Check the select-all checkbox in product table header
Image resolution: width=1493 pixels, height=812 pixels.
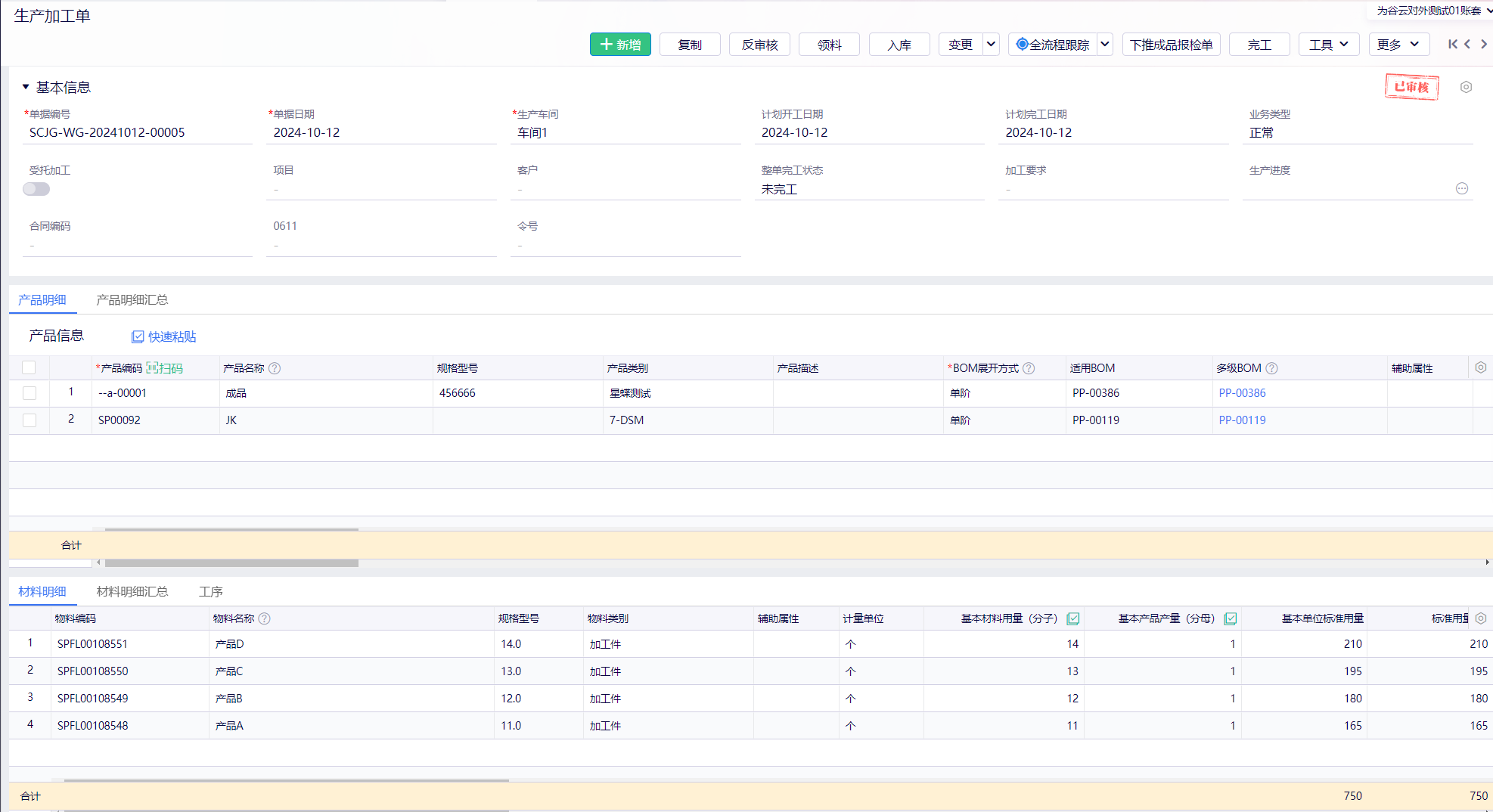point(29,367)
